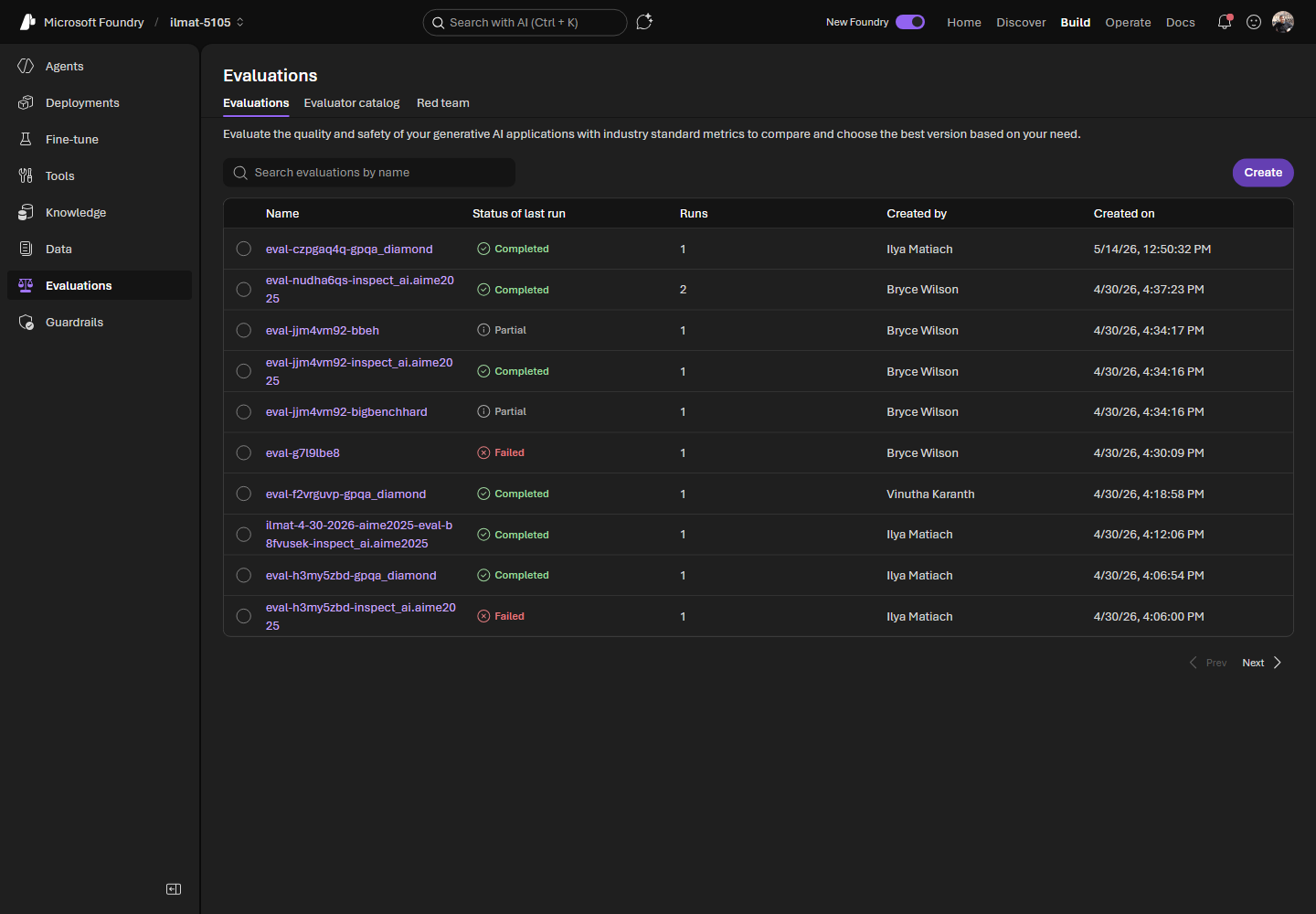Viewport: 1316px width, 914px height.
Task: Open the eval-h3my5zbd-gpqa_diamond evaluation link
Action: [x=351, y=575]
